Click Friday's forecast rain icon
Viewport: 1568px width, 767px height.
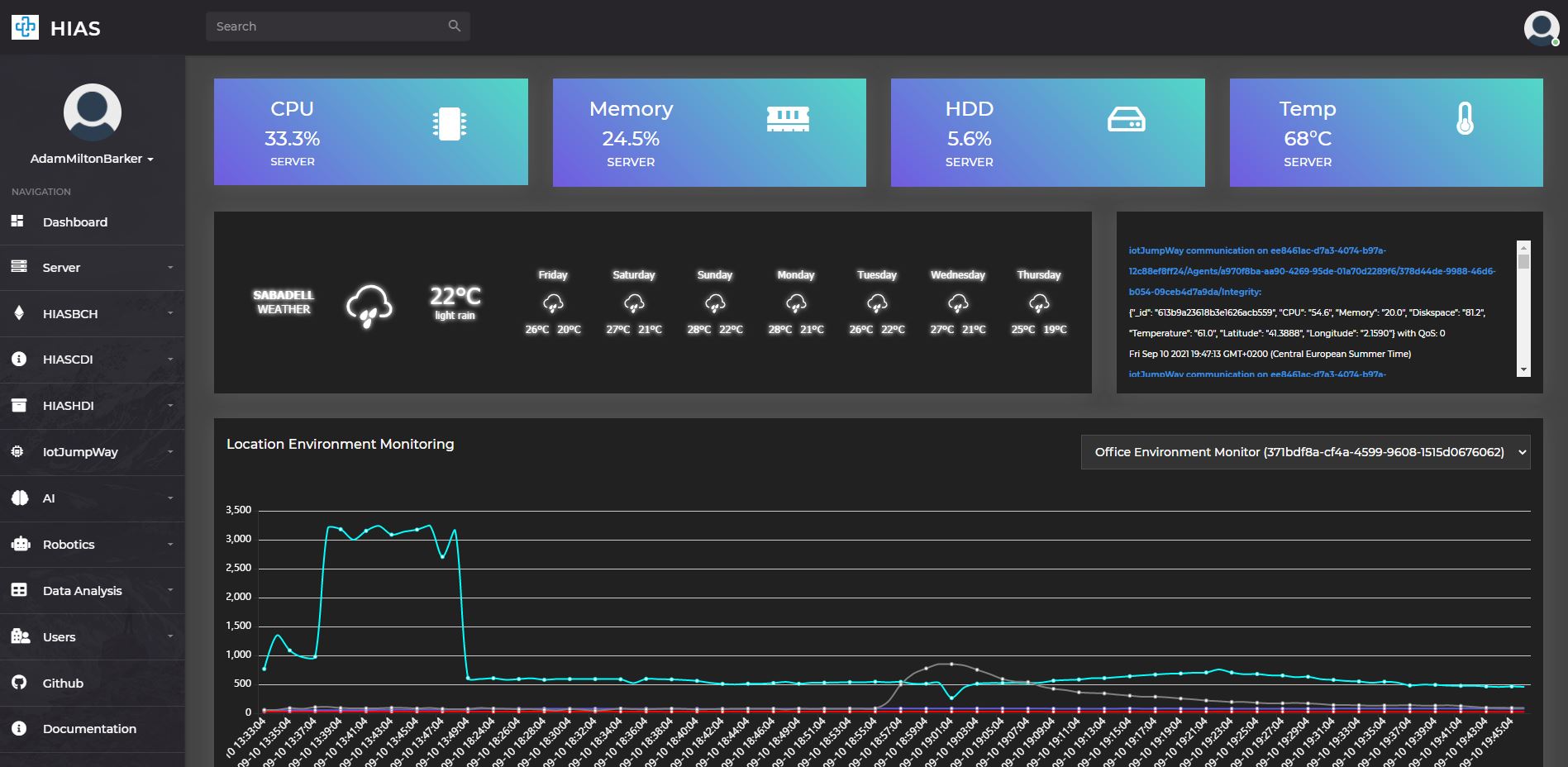tap(553, 303)
